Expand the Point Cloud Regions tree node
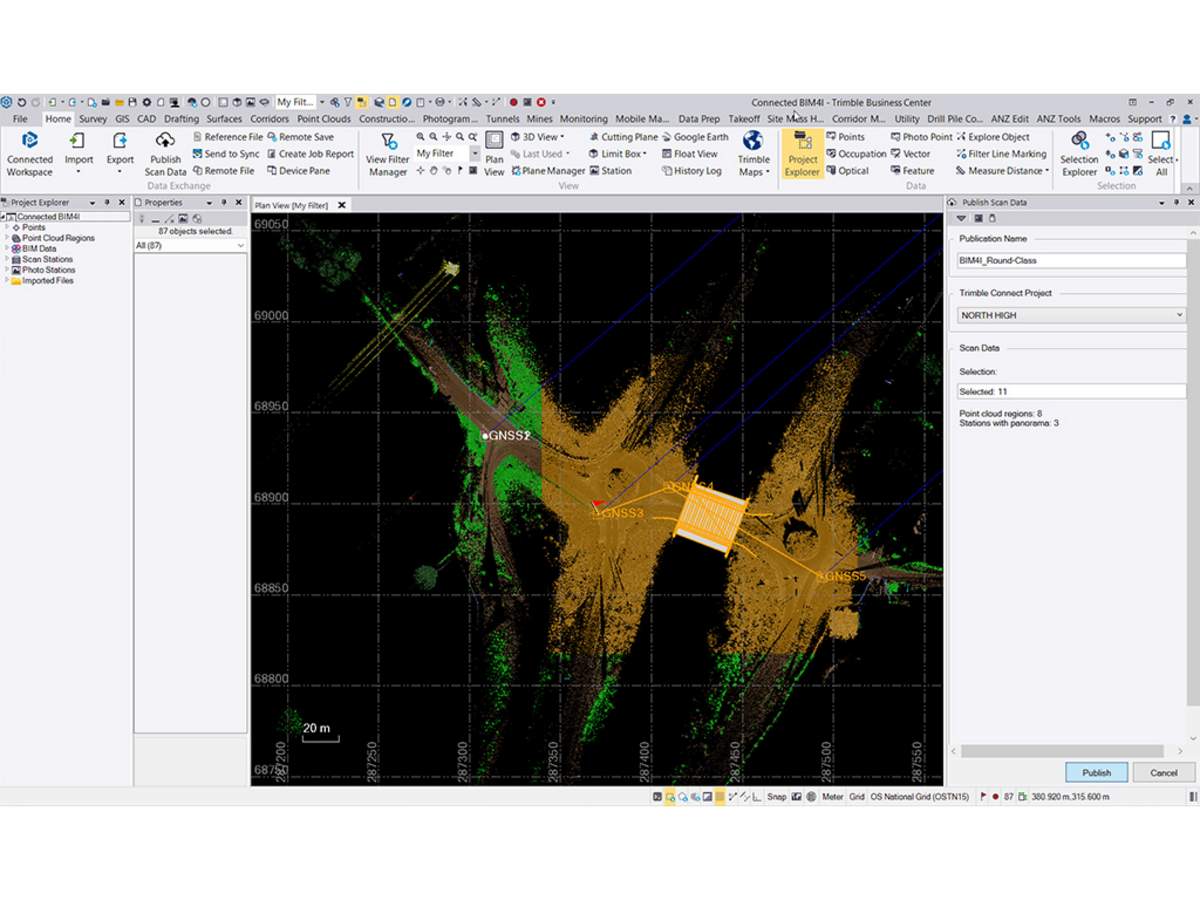The width and height of the screenshot is (1200, 900). 7,238
